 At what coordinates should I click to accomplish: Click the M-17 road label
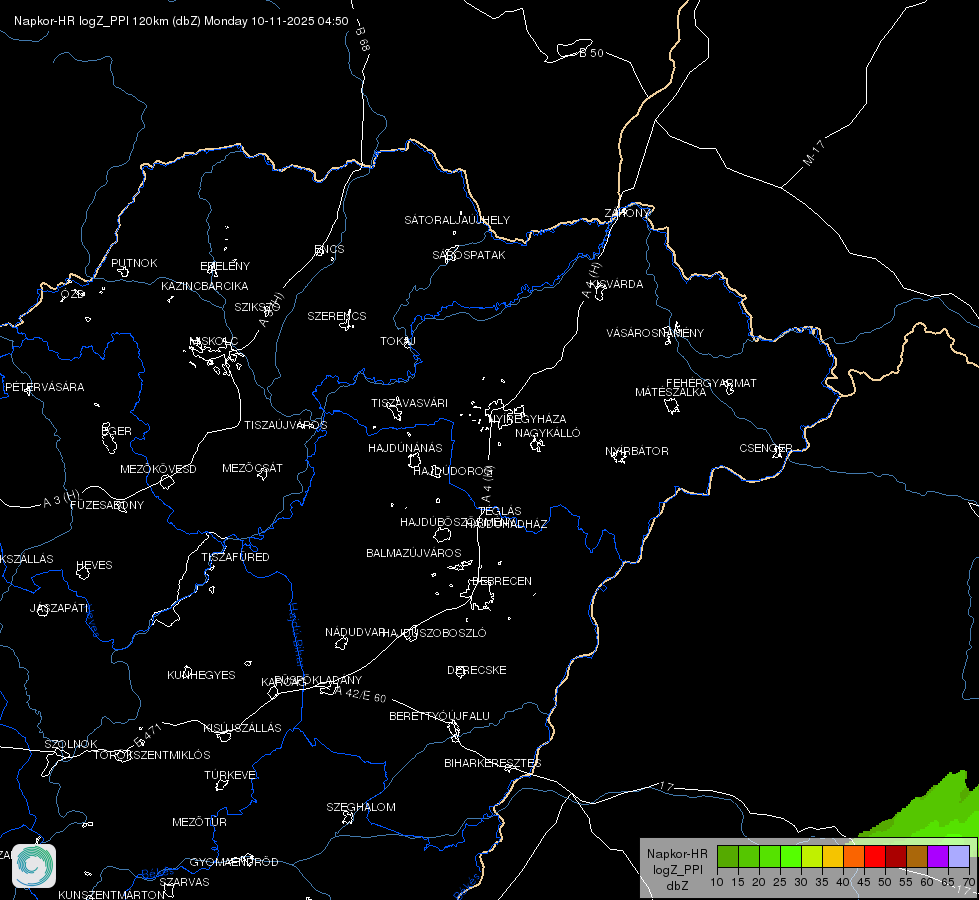[x=814, y=153]
